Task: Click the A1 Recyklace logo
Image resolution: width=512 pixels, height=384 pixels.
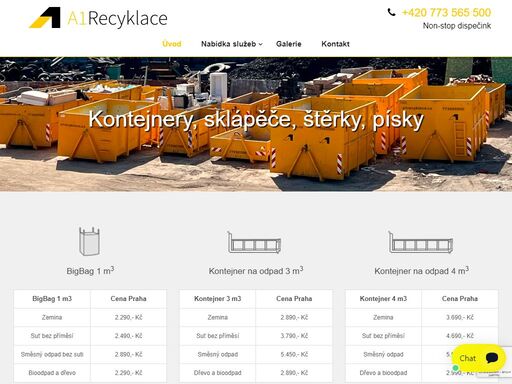Action: point(98,18)
